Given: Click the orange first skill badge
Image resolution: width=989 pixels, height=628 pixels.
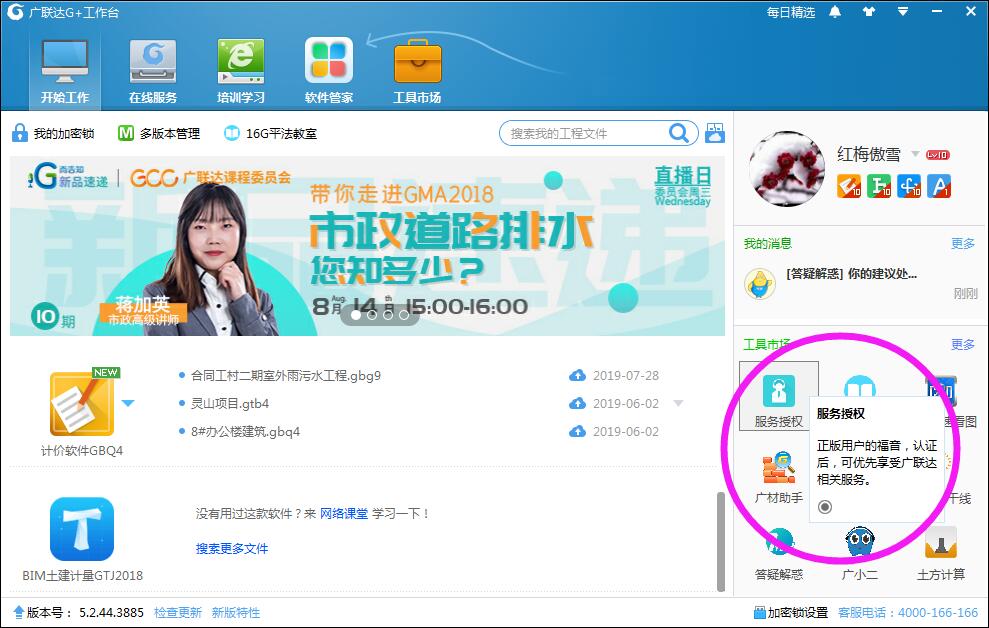Looking at the screenshot, I should 848,186.
